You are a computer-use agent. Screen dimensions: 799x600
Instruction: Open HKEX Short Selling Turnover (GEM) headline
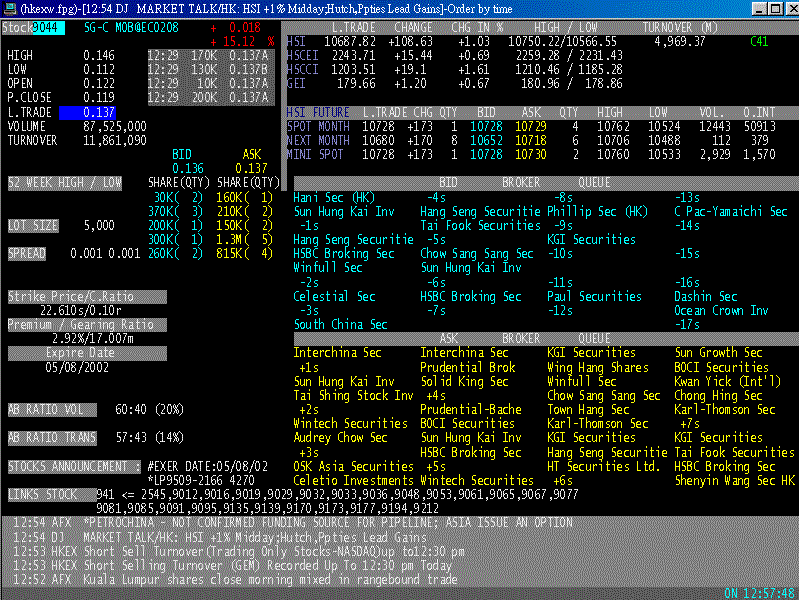pyautogui.click(x=232, y=565)
